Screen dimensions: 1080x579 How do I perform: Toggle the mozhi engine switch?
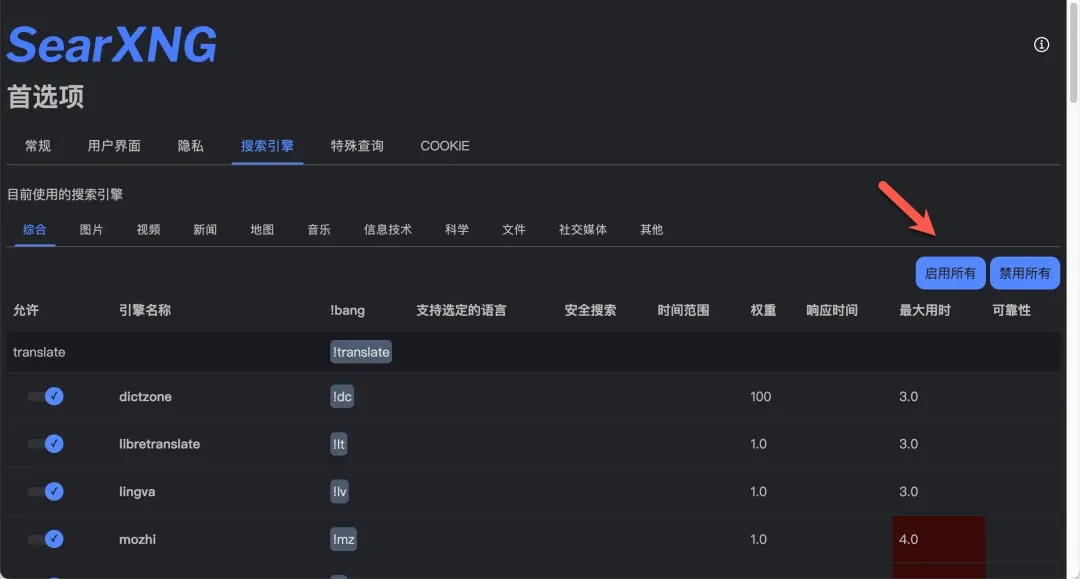45,539
